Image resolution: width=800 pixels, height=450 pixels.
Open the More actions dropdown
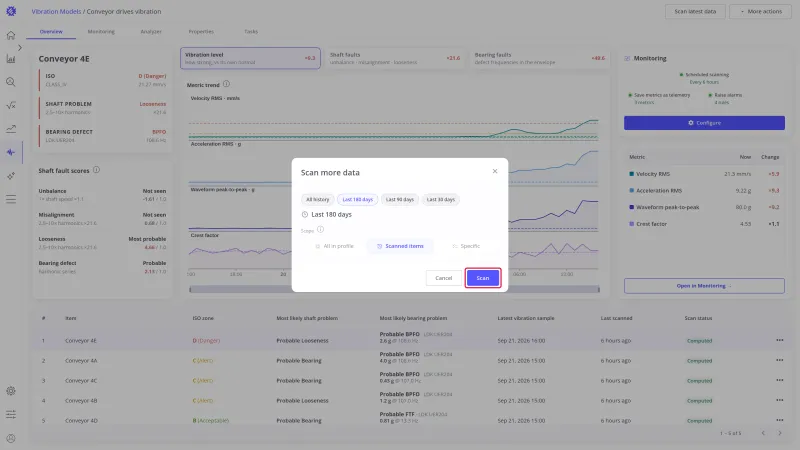(x=760, y=11)
